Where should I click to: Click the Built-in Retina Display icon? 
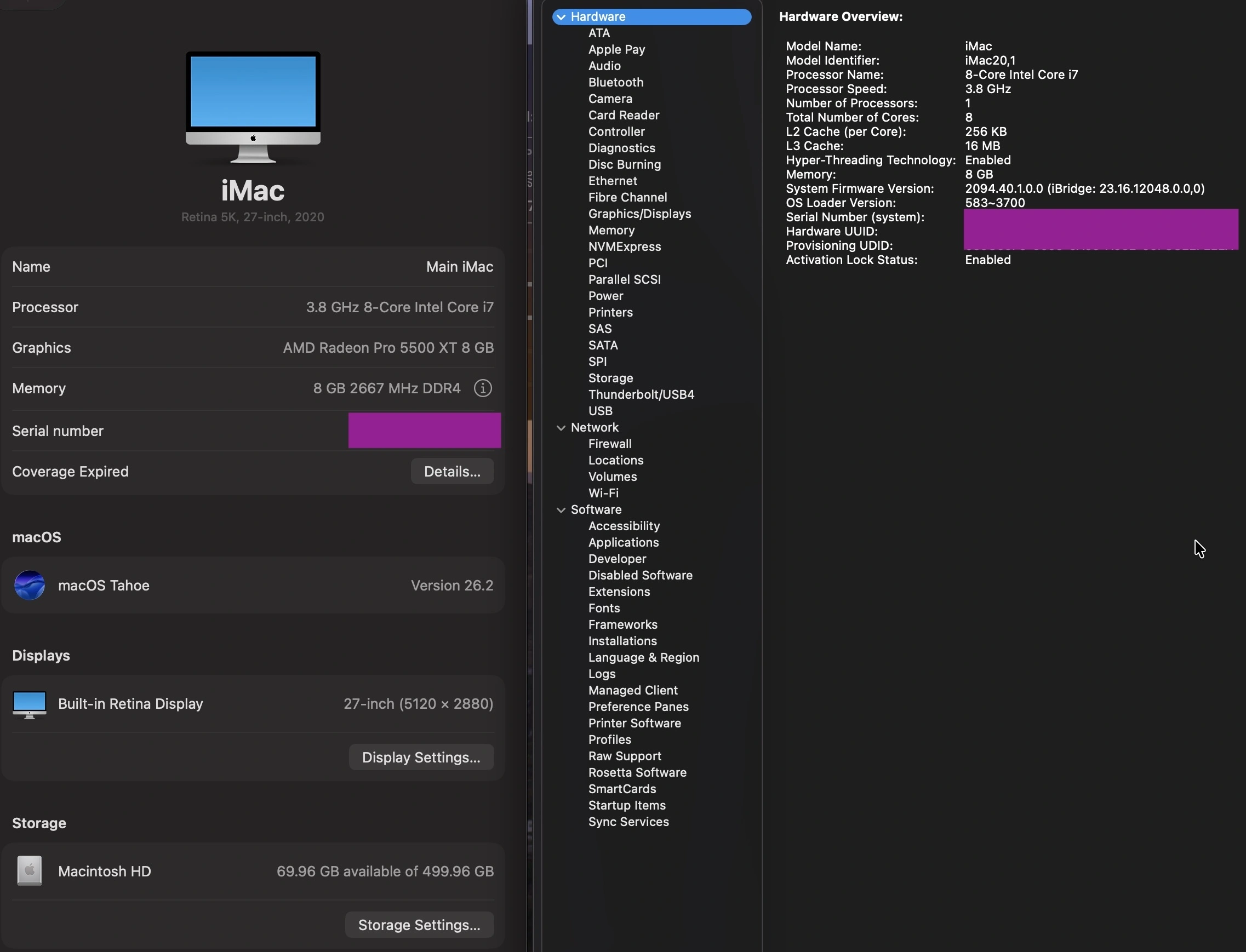[x=30, y=704]
